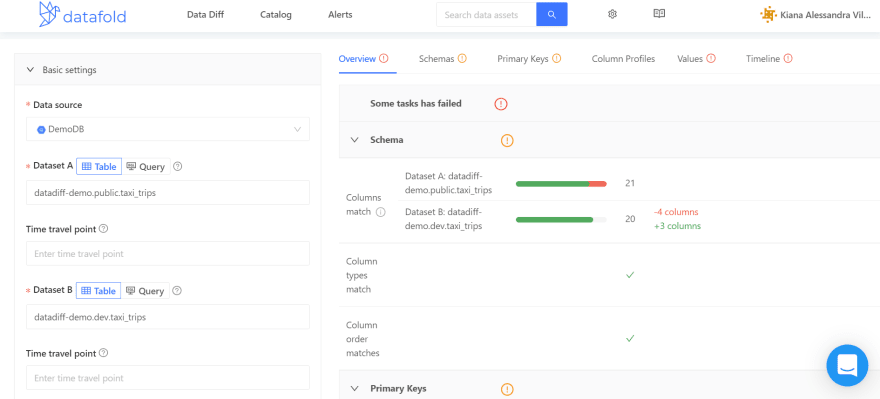Click Kiana Alessandra user avatar
This screenshot has height=399, width=880.
(x=768, y=15)
